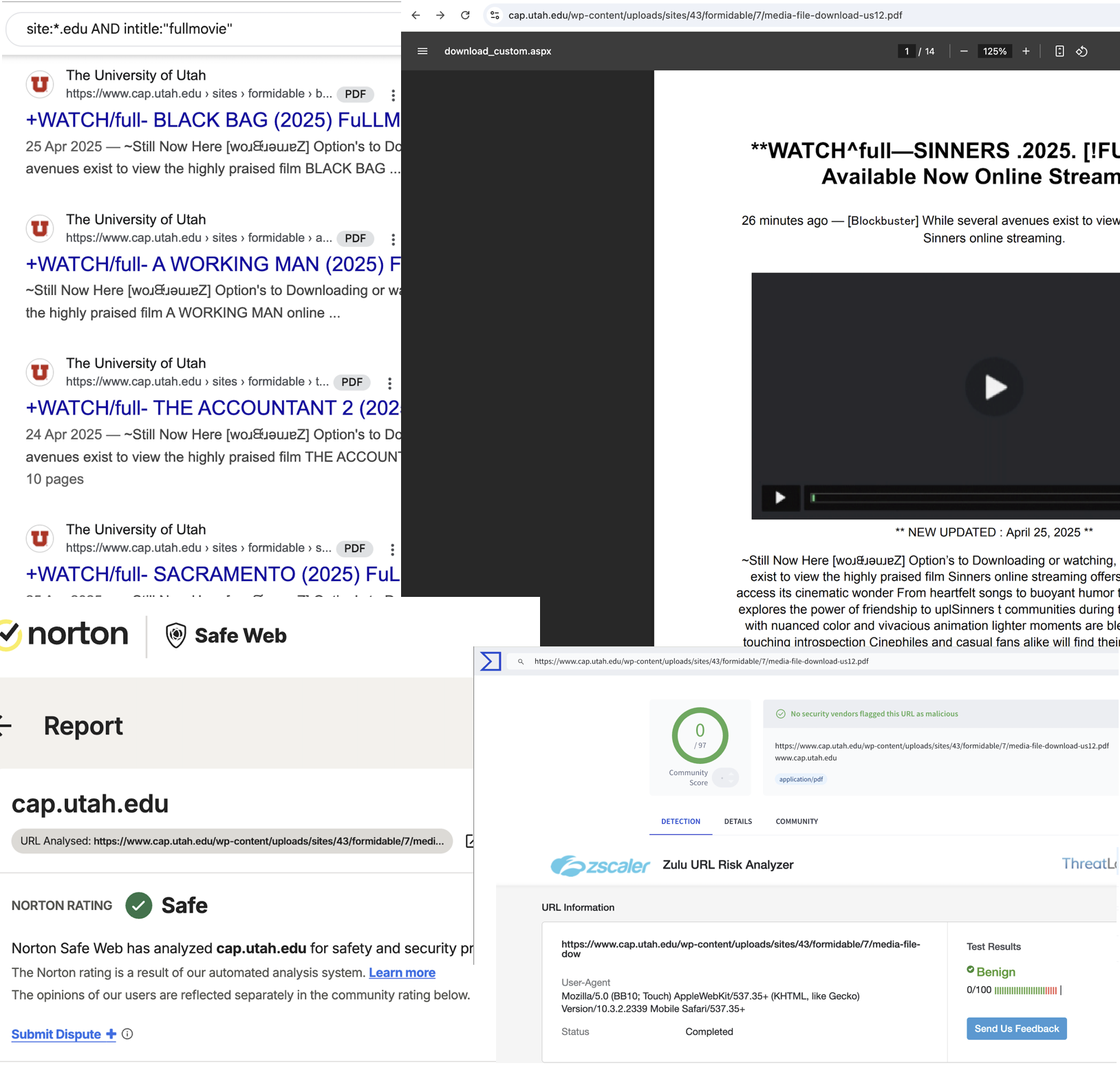Viewport: 1120px width, 1070px height.
Task: Click University of Utah logo beside BLACK BAG result
Action: 40,84
